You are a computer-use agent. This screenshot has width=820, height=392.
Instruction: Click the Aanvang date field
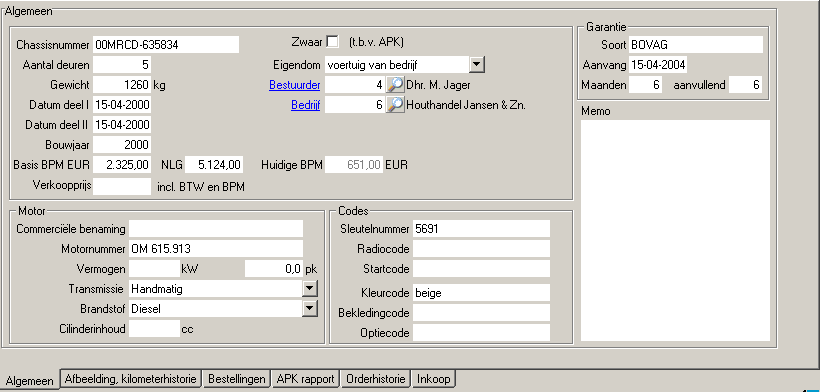tap(658, 65)
